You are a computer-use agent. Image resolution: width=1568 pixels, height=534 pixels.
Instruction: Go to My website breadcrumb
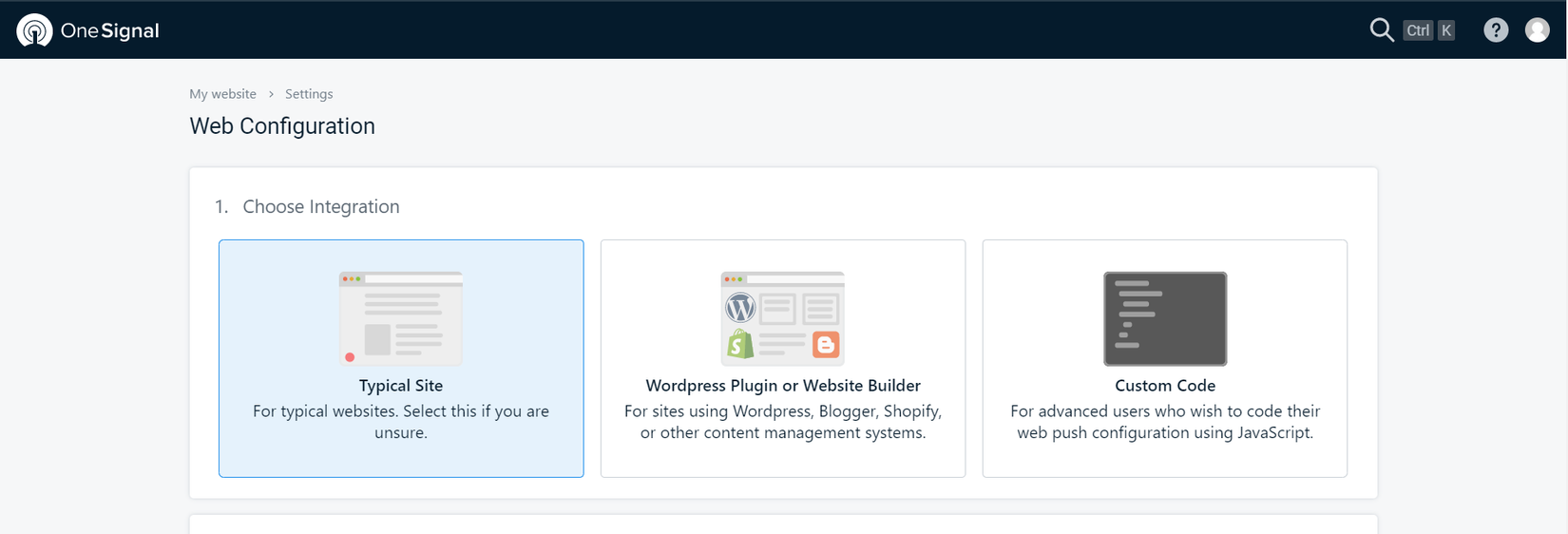pos(222,94)
